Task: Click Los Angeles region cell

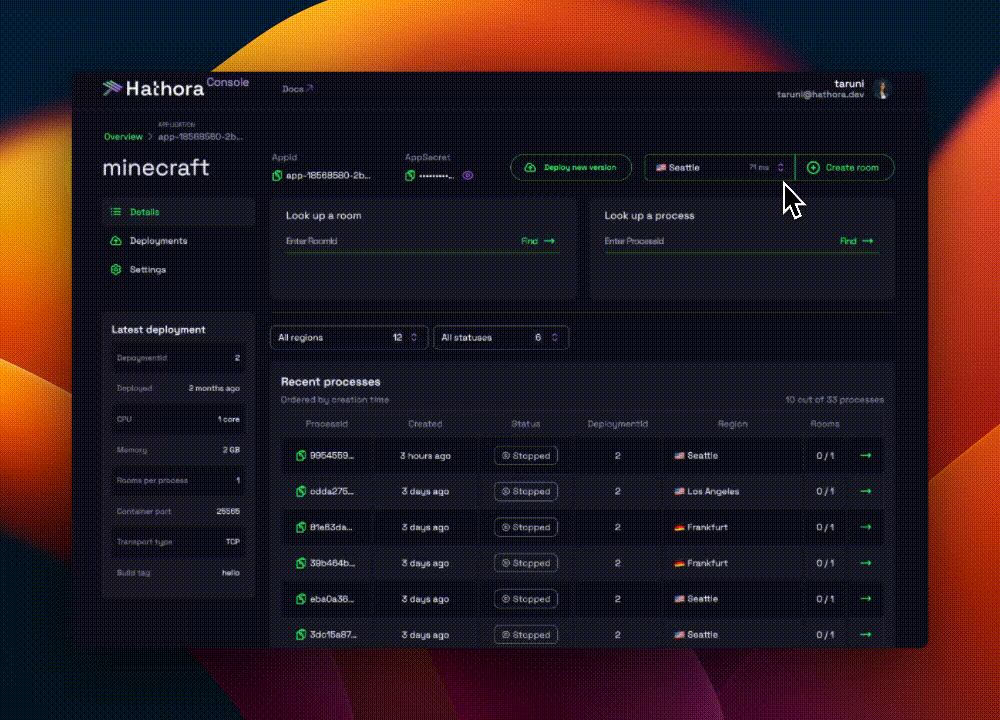Action: [707, 491]
